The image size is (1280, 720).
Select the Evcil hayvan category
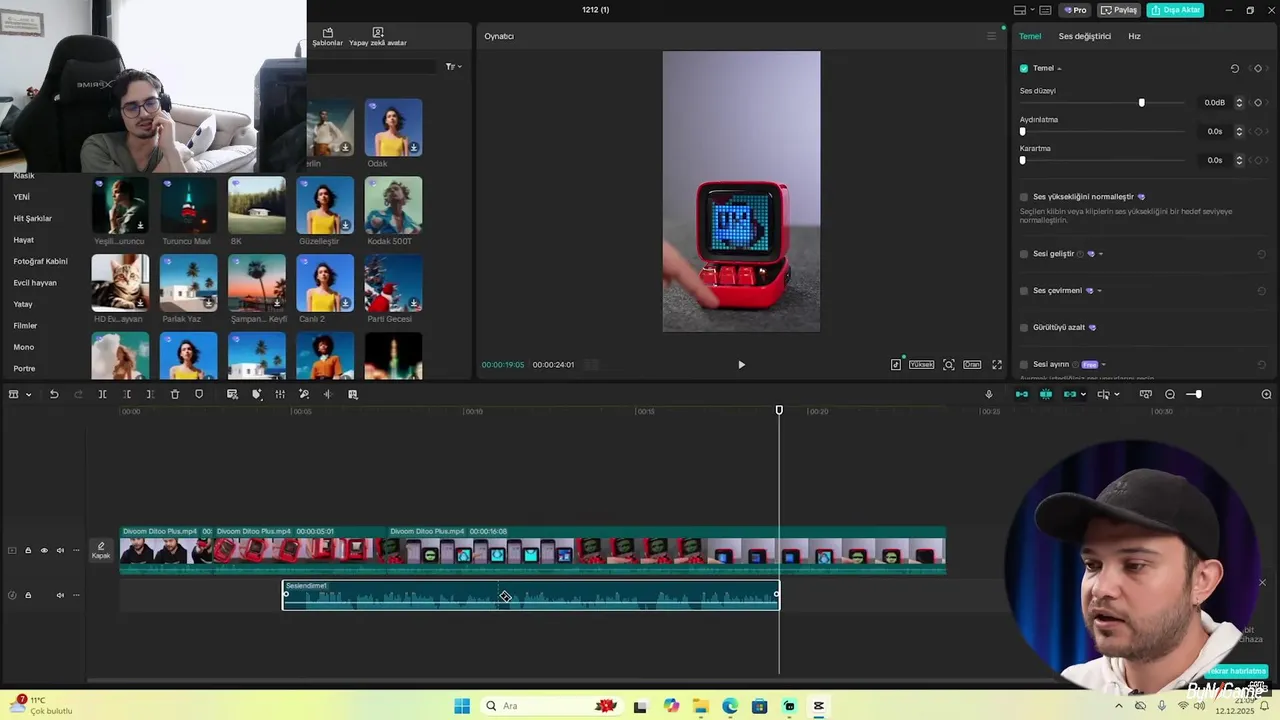tap(35, 283)
